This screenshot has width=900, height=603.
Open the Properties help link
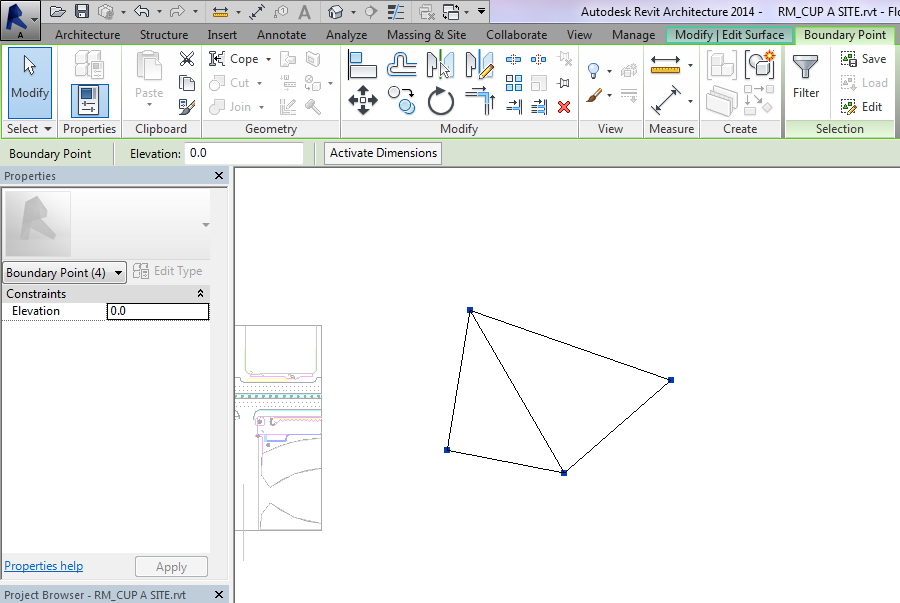pos(44,566)
